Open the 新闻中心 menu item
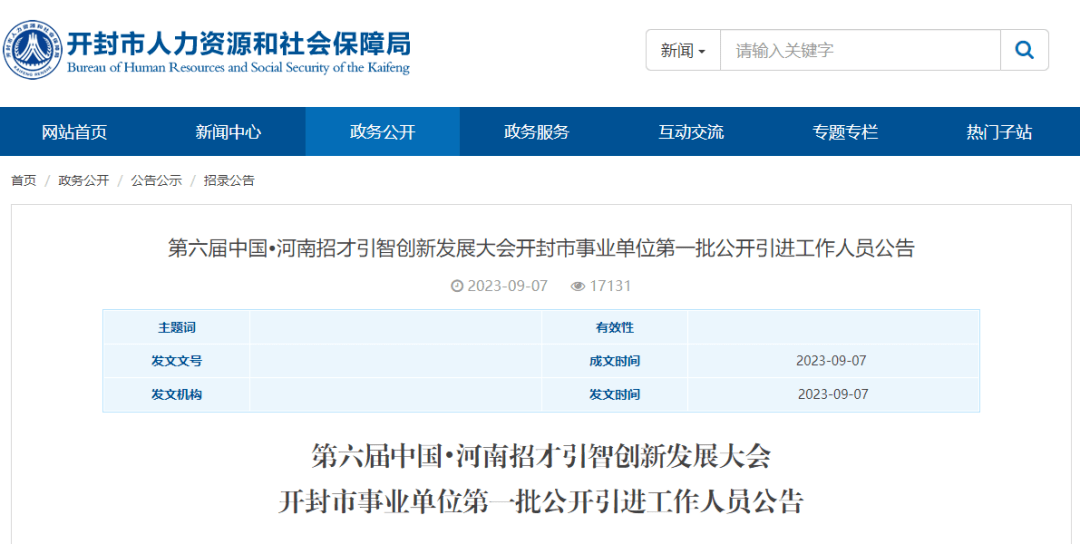This screenshot has height=544, width=1080. click(228, 132)
